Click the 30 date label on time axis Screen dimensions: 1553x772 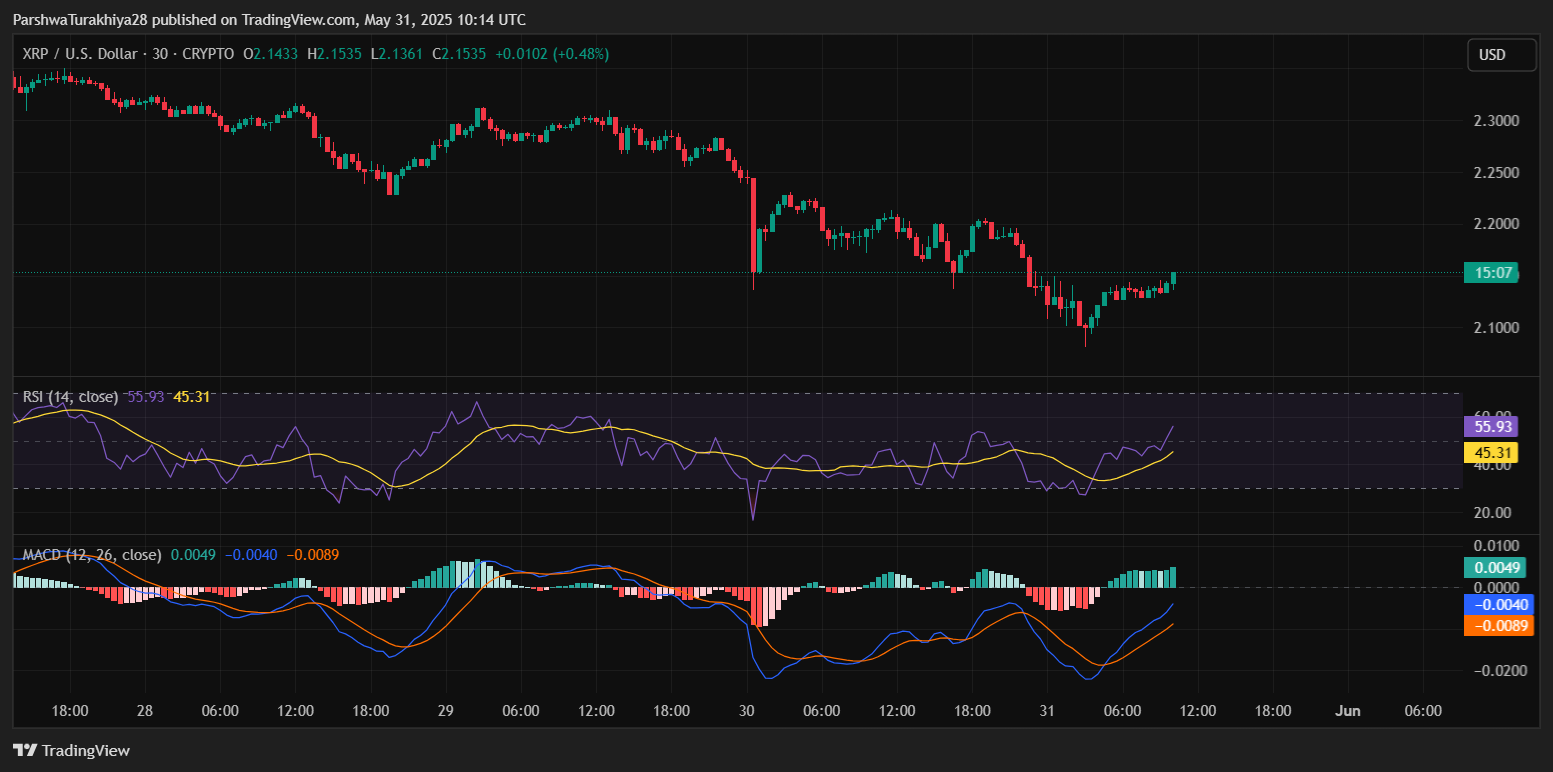pyautogui.click(x=747, y=711)
